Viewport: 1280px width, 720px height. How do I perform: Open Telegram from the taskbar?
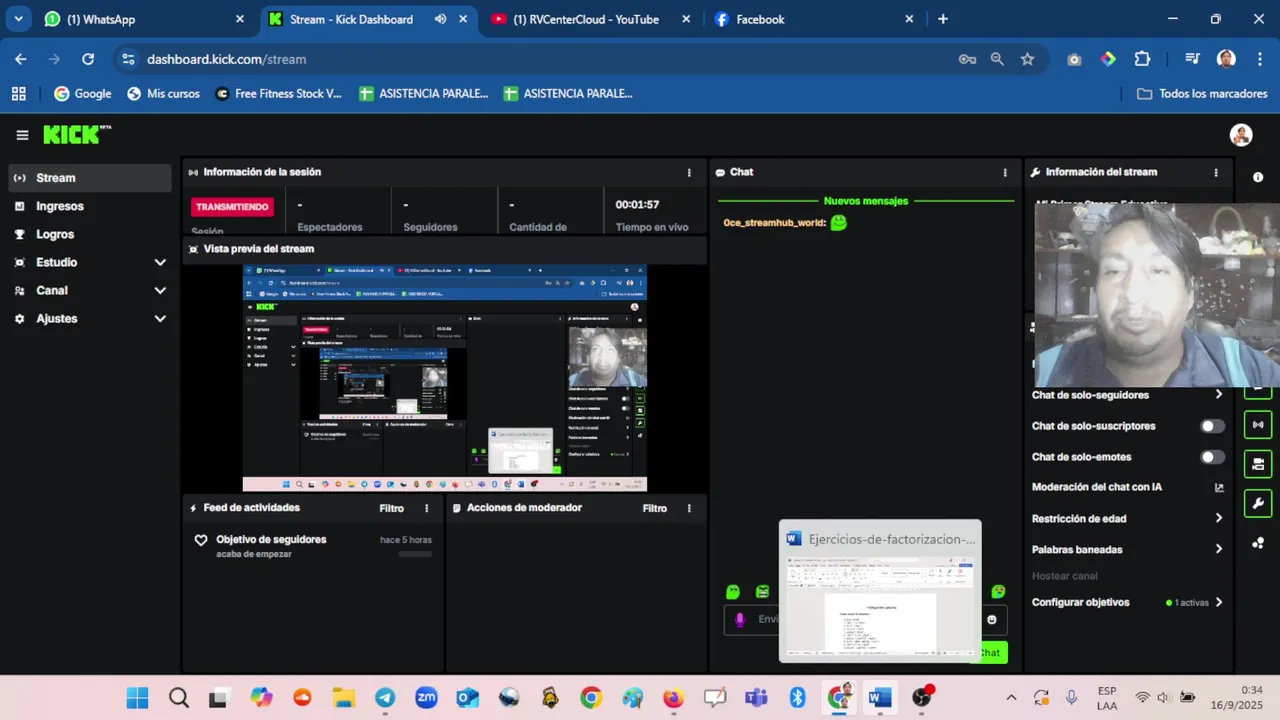[385, 698]
